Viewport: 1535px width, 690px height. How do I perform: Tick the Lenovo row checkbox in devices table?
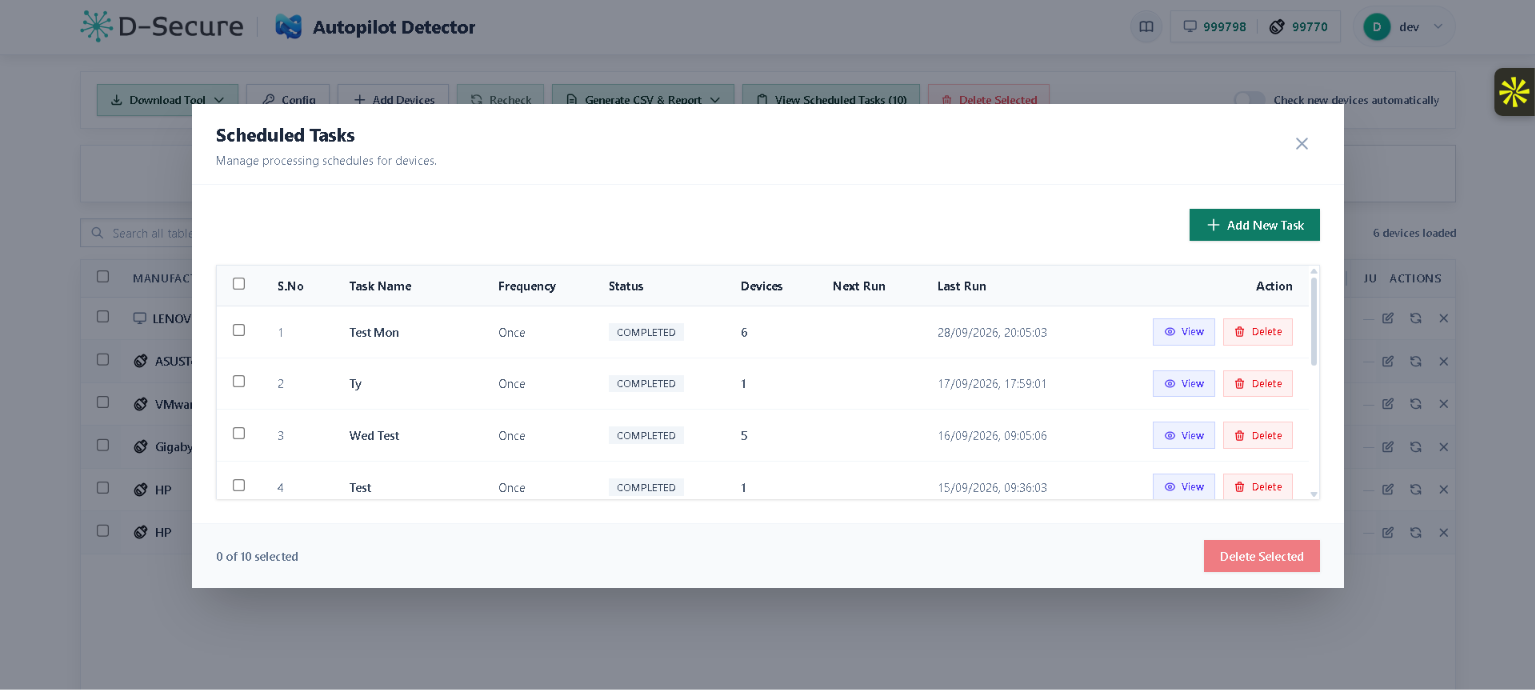[103, 316]
